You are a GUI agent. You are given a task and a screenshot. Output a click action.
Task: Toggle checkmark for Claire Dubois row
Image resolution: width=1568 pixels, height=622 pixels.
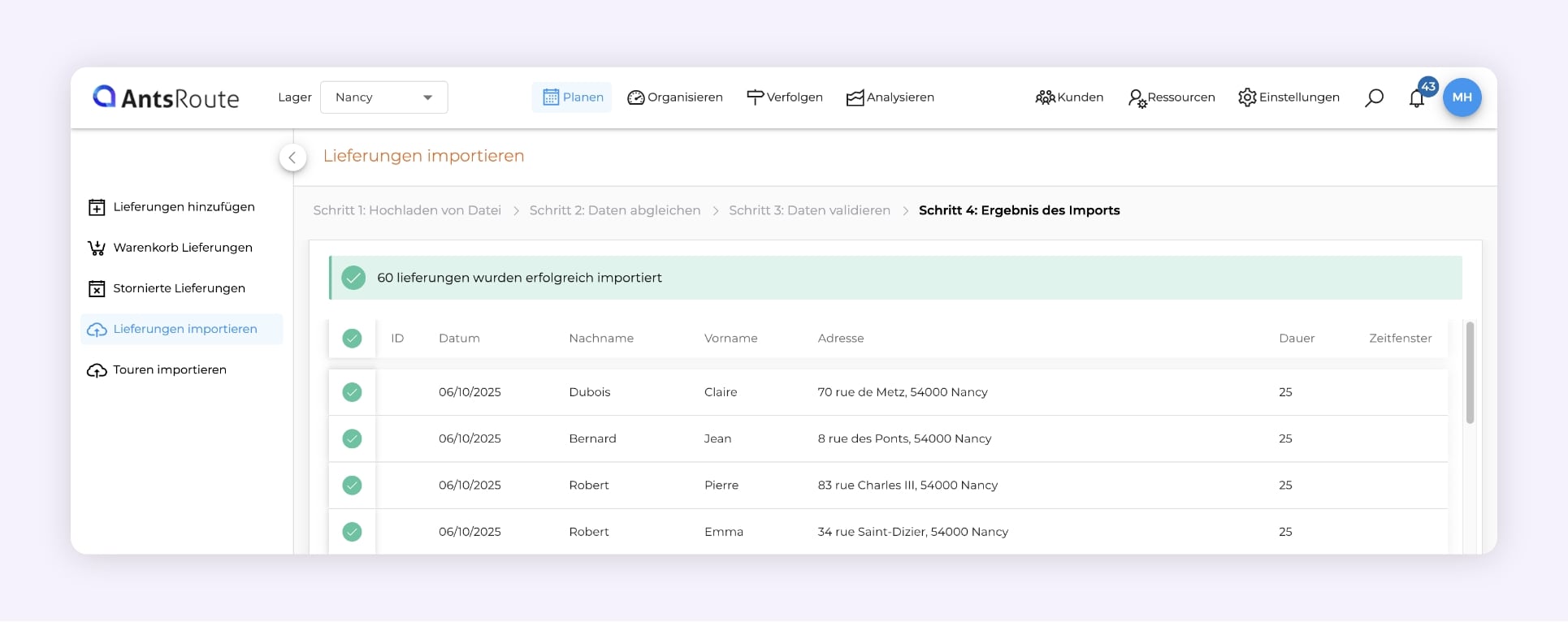coord(352,392)
